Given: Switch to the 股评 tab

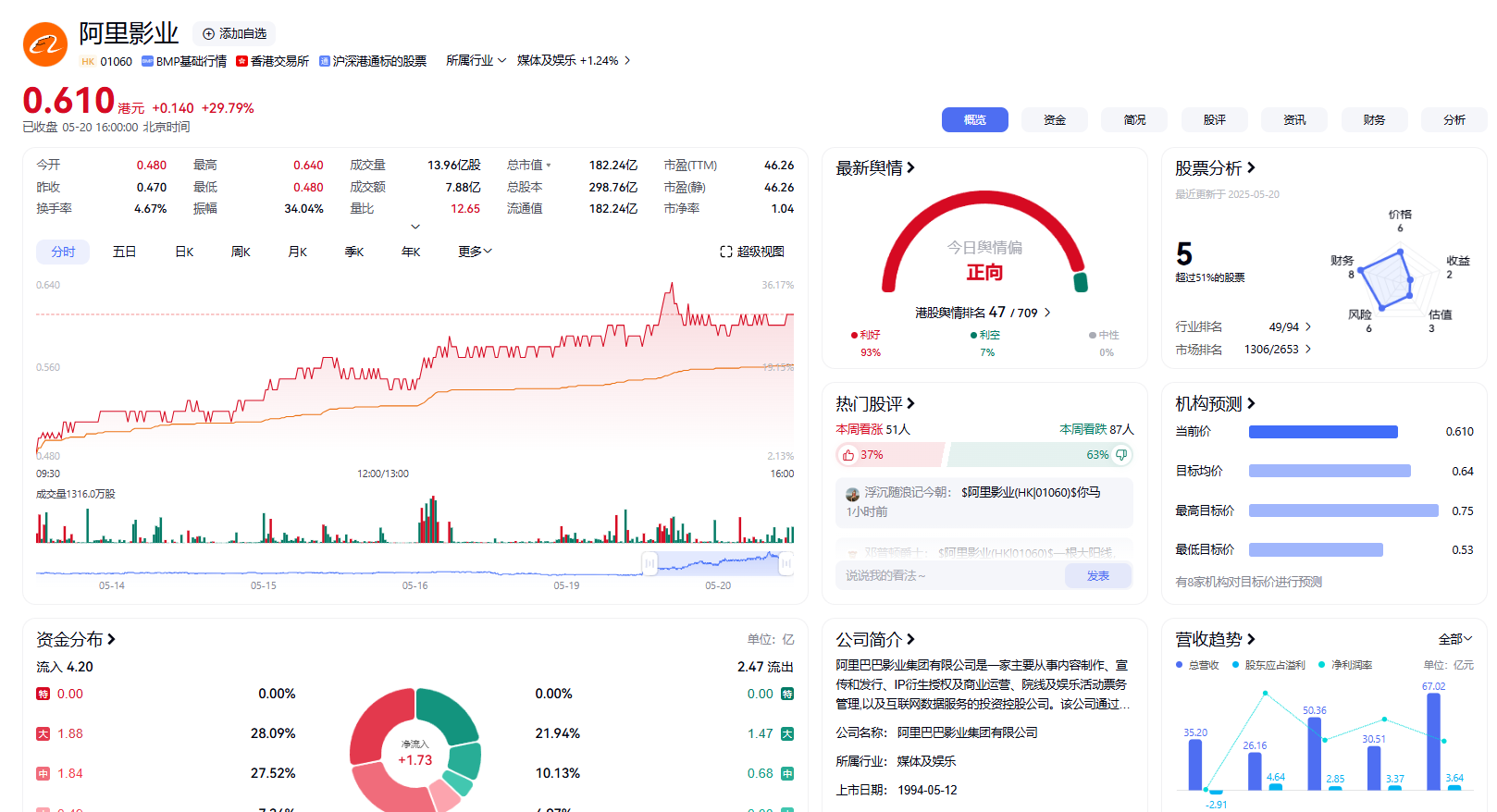Looking at the screenshot, I should click(1215, 119).
